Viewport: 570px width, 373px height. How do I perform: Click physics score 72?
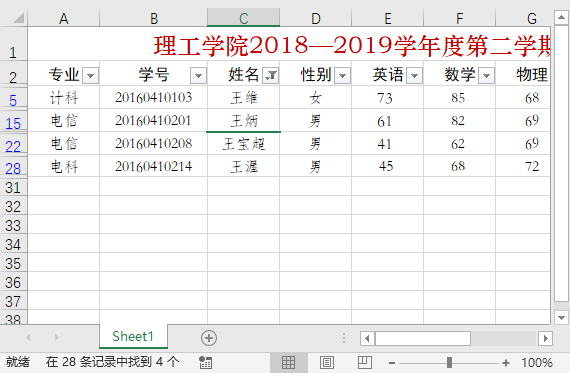523,166
